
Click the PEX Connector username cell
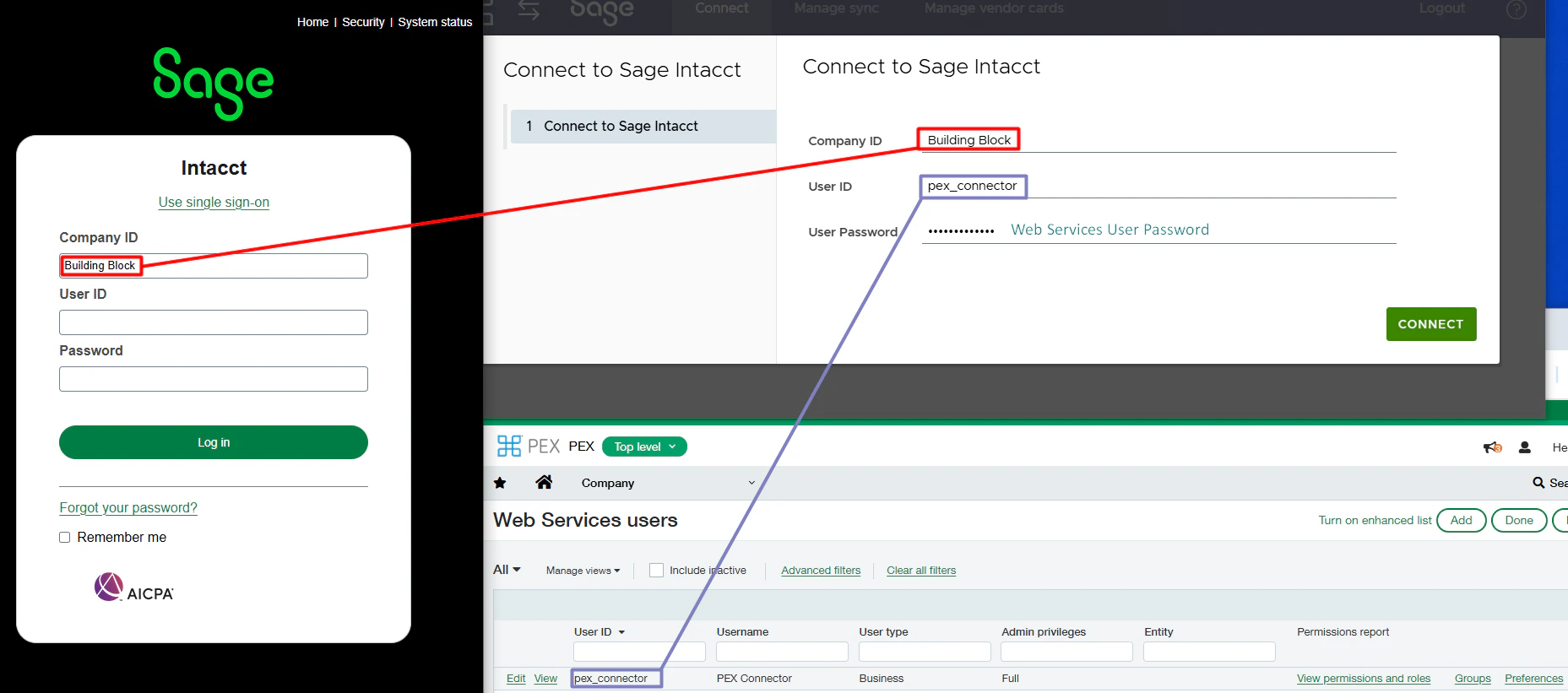coord(754,679)
